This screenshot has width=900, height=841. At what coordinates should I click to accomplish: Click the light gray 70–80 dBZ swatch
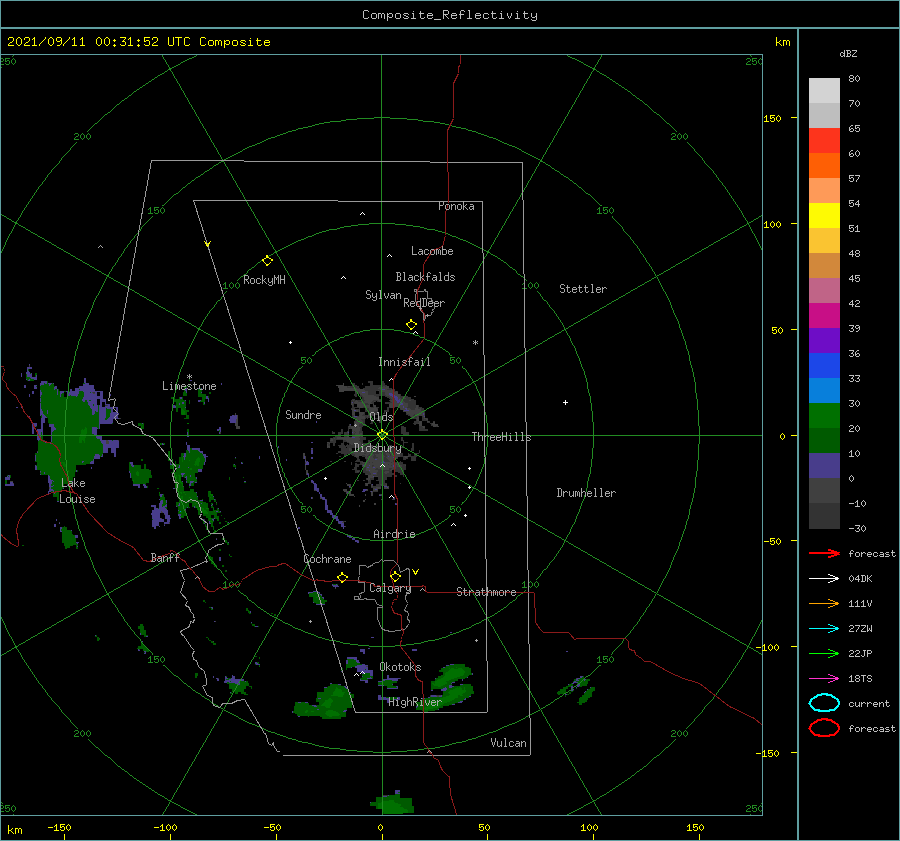pyautogui.click(x=824, y=91)
